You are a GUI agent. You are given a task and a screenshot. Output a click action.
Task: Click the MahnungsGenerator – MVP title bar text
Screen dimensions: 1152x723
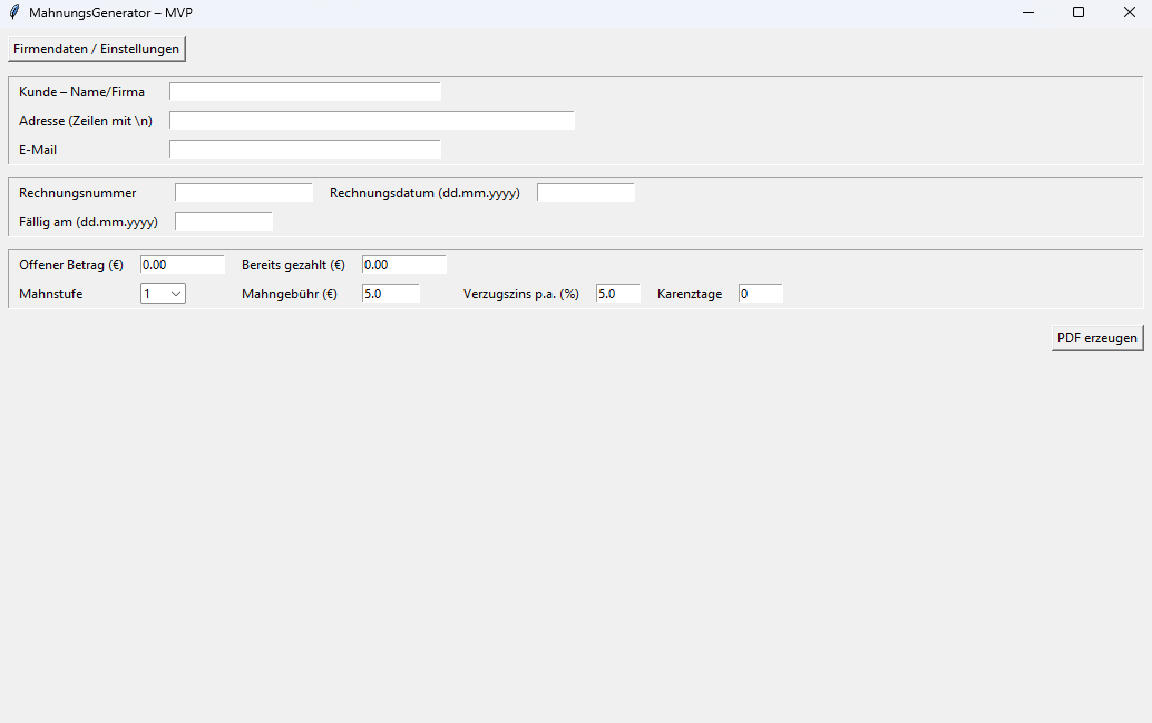point(110,12)
